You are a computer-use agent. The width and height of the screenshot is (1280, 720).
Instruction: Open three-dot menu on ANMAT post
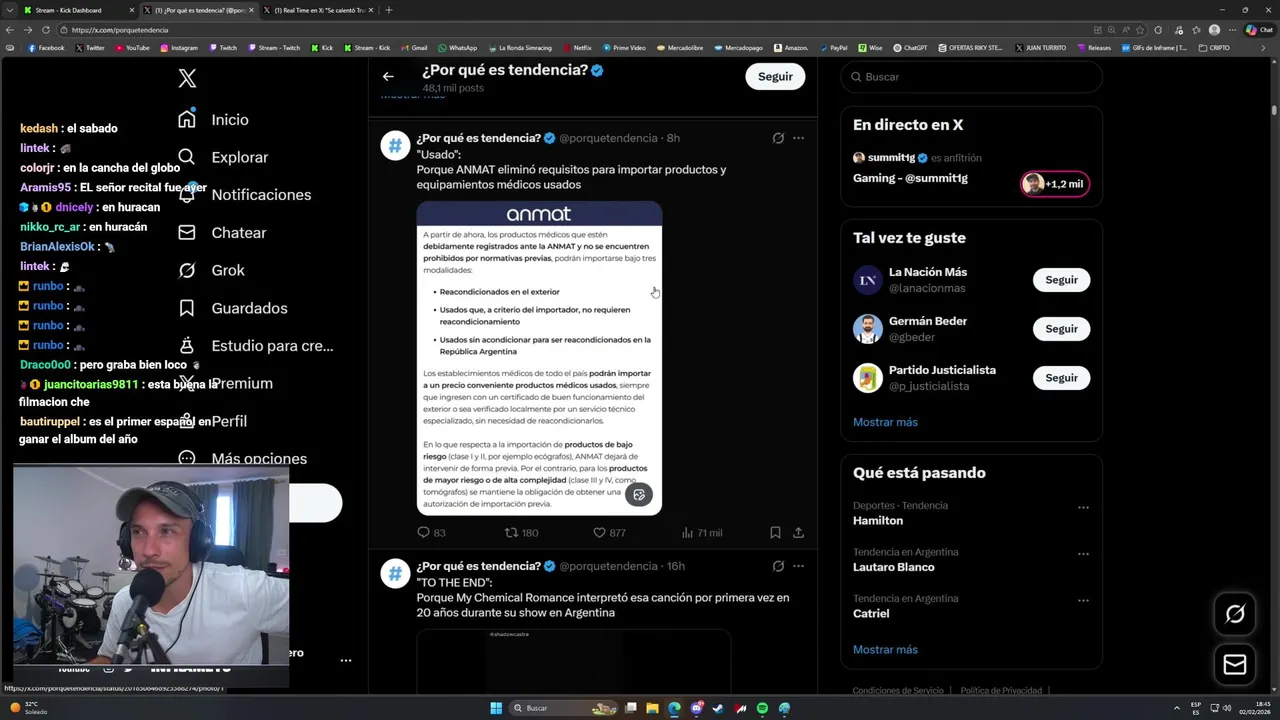798,138
